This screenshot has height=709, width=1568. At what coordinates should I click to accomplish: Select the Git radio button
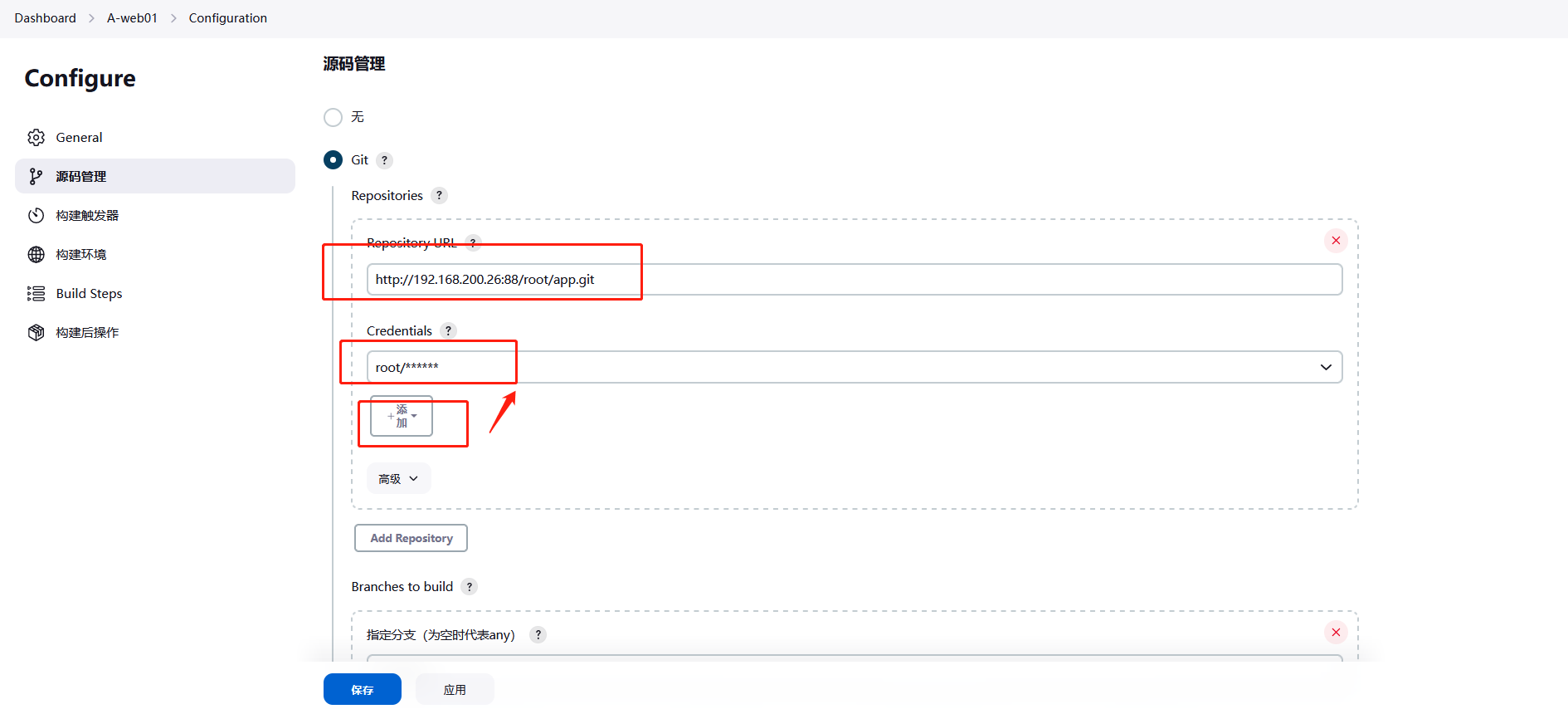click(333, 159)
